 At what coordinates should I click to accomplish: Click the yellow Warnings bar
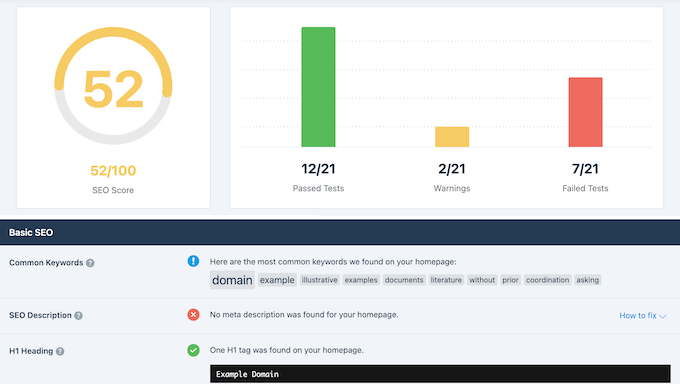tap(452, 137)
